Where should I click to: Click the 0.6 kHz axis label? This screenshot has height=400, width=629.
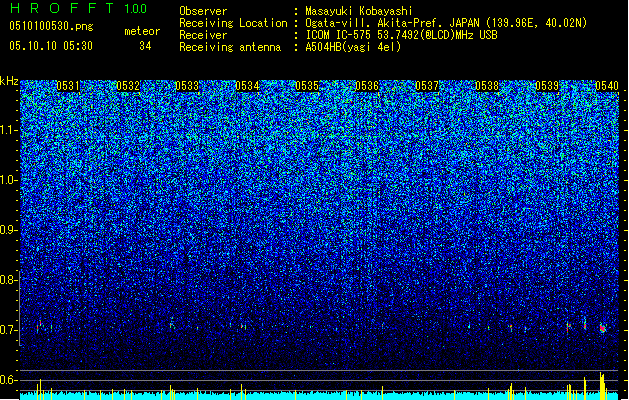coord(9,380)
